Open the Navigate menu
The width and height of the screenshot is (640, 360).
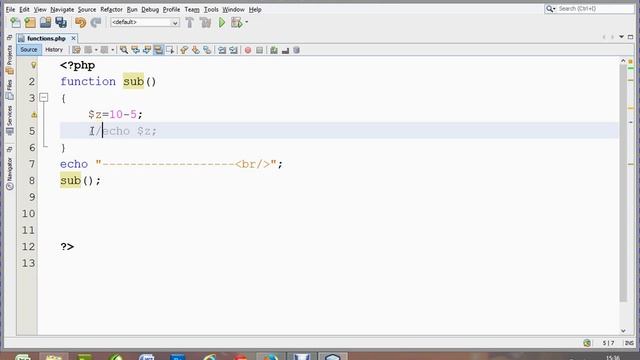(62, 9)
